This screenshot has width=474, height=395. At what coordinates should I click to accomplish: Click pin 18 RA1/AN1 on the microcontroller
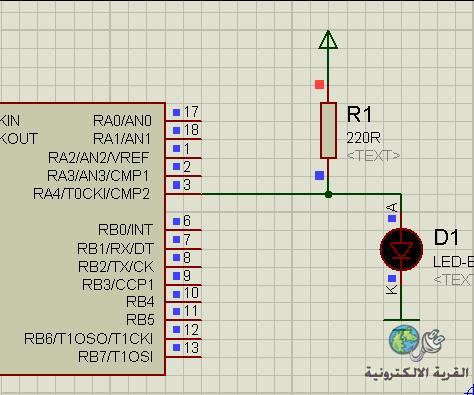pyautogui.click(x=183, y=139)
